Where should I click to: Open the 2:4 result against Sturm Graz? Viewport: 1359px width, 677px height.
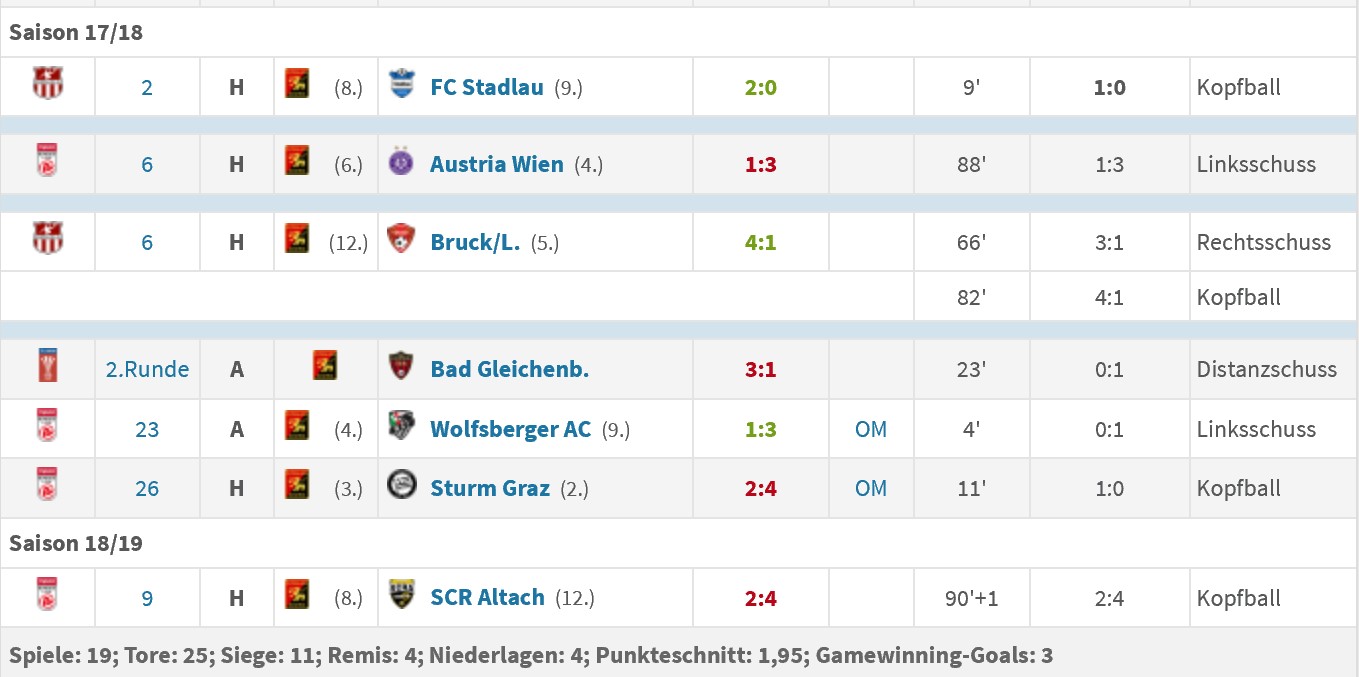click(x=761, y=488)
